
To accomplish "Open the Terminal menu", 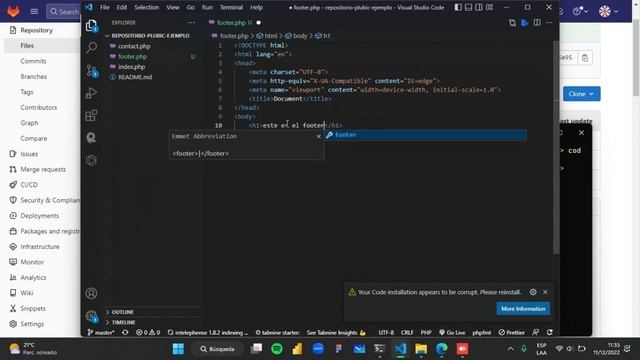I will click(231, 7).
